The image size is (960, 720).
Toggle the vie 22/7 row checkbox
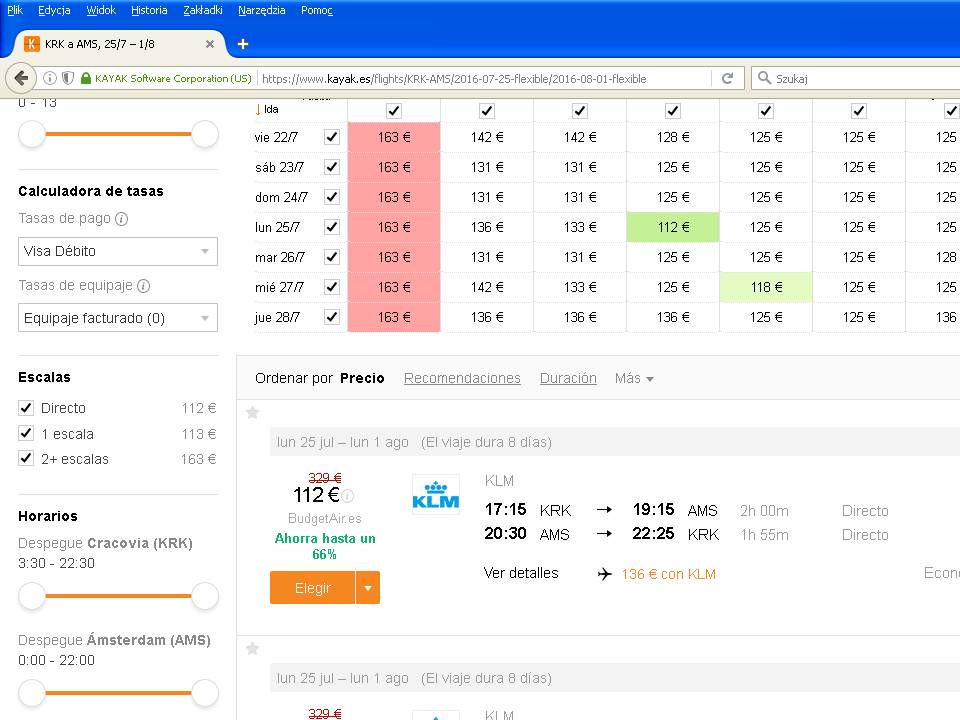click(332, 137)
